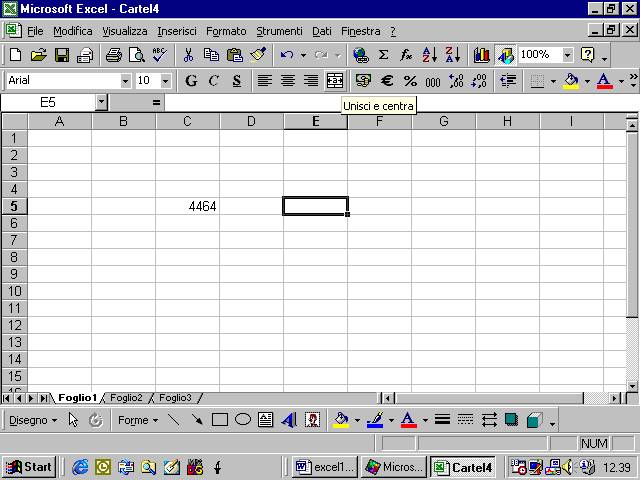Run the ABC spell check
This screenshot has width=640, height=480.
coord(160,55)
